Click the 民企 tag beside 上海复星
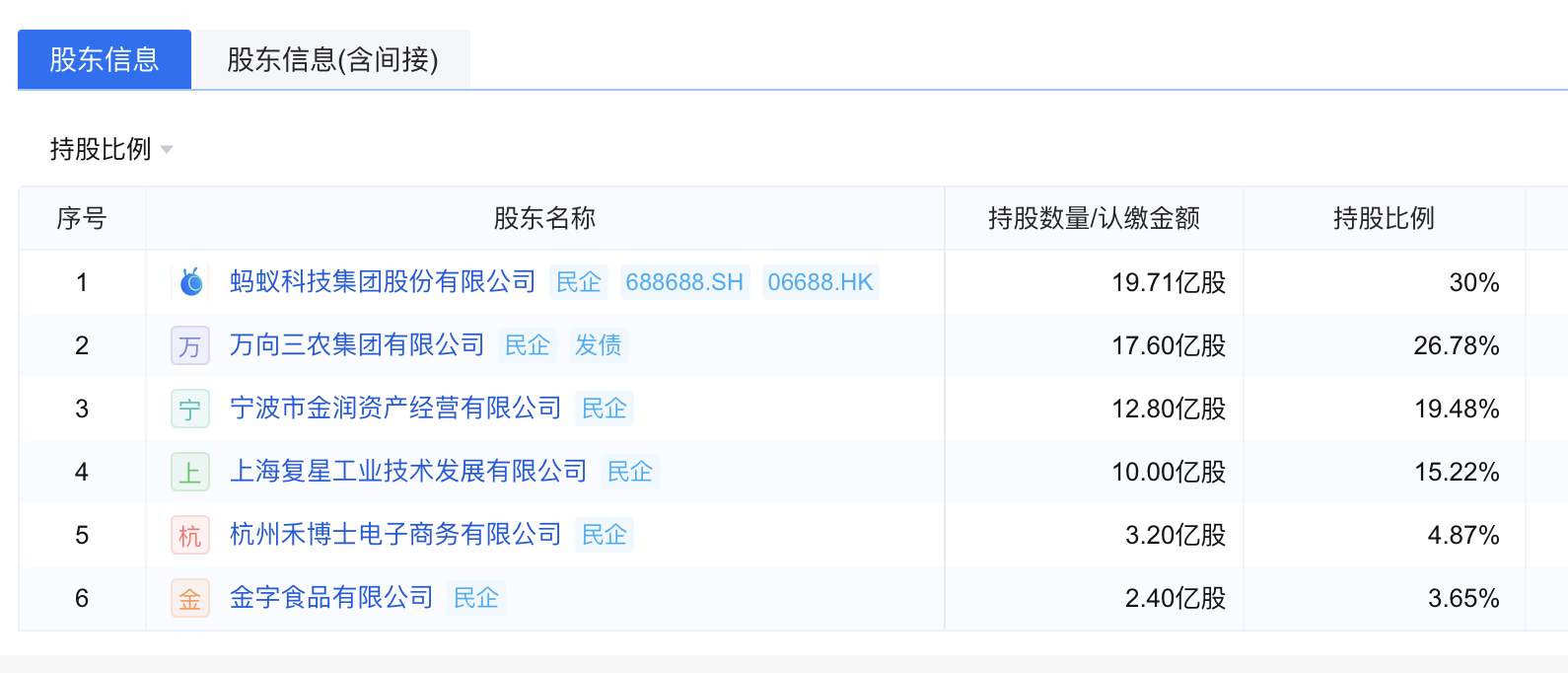 coord(630,472)
